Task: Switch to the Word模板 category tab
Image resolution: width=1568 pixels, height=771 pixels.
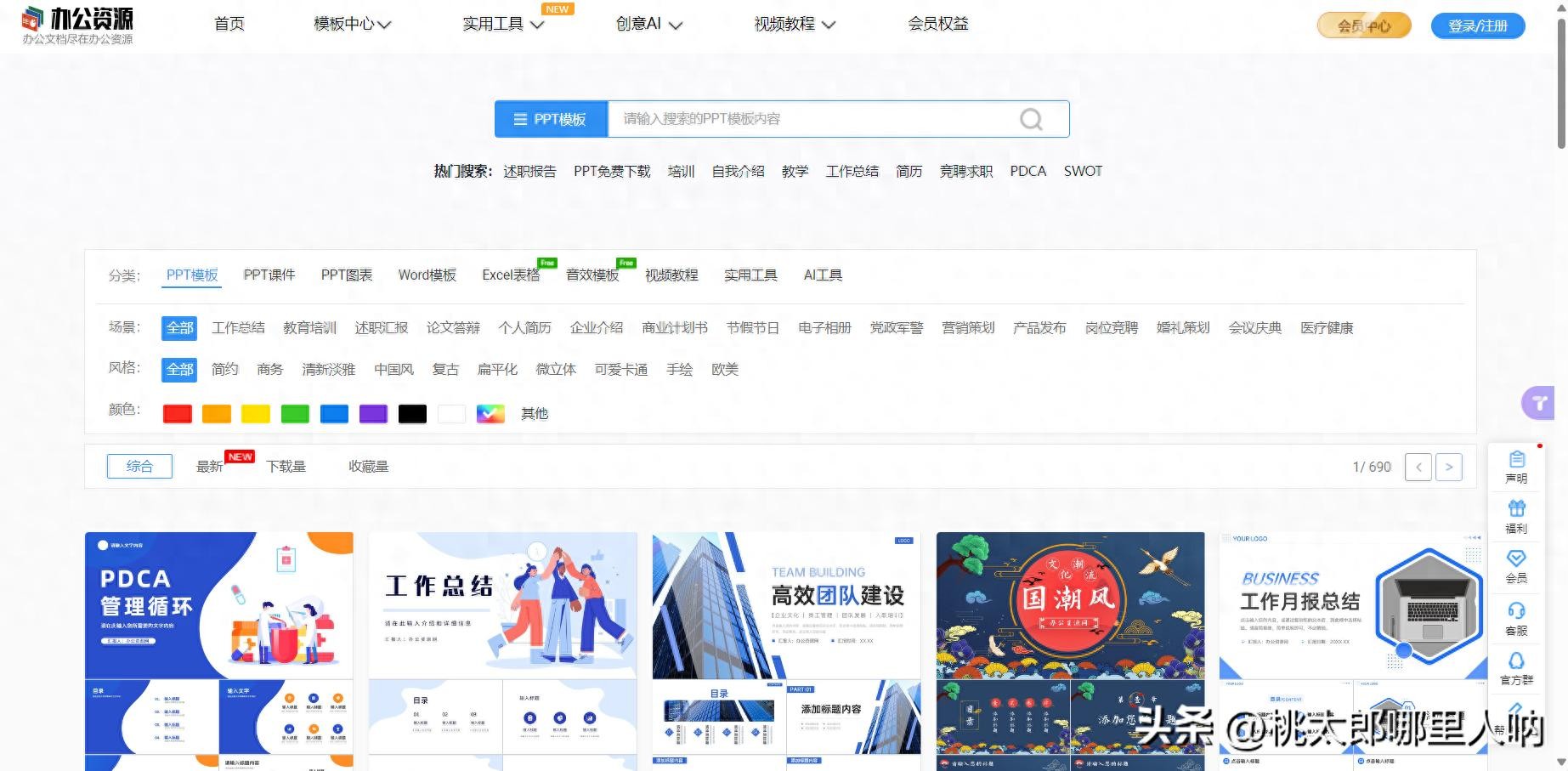Action: pos(427,275)
